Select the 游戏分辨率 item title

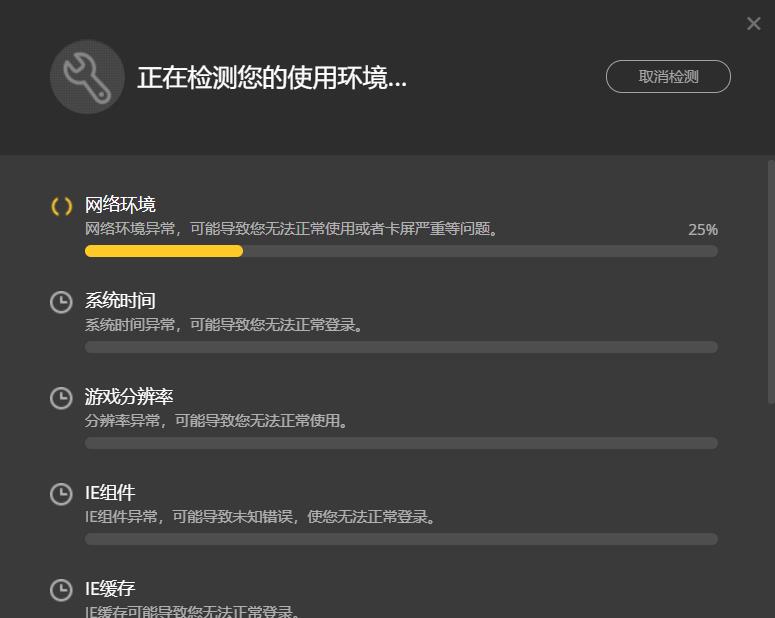tap(129, 397)
